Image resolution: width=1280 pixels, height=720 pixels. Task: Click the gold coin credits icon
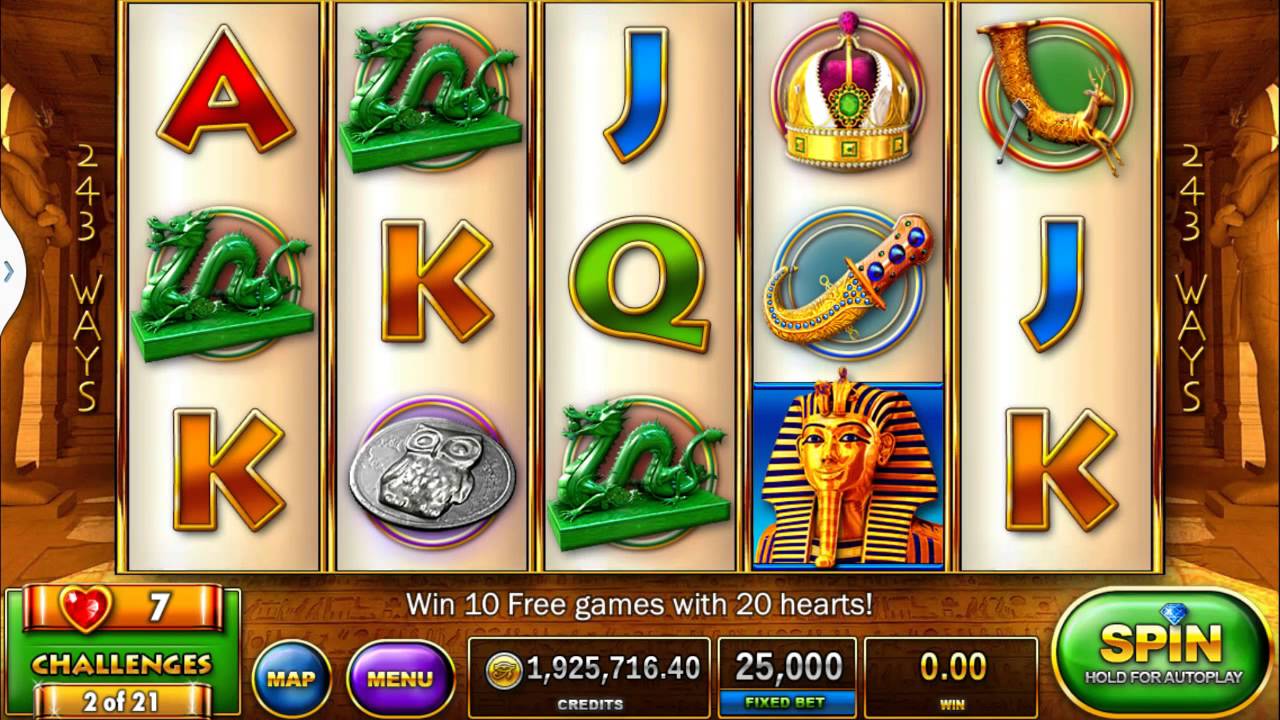pyautogui.click(x=504, y=670)
